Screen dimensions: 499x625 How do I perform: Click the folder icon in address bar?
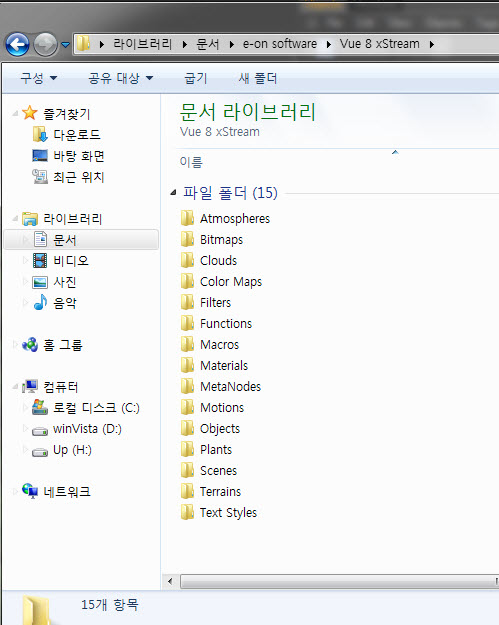point(83,43)
